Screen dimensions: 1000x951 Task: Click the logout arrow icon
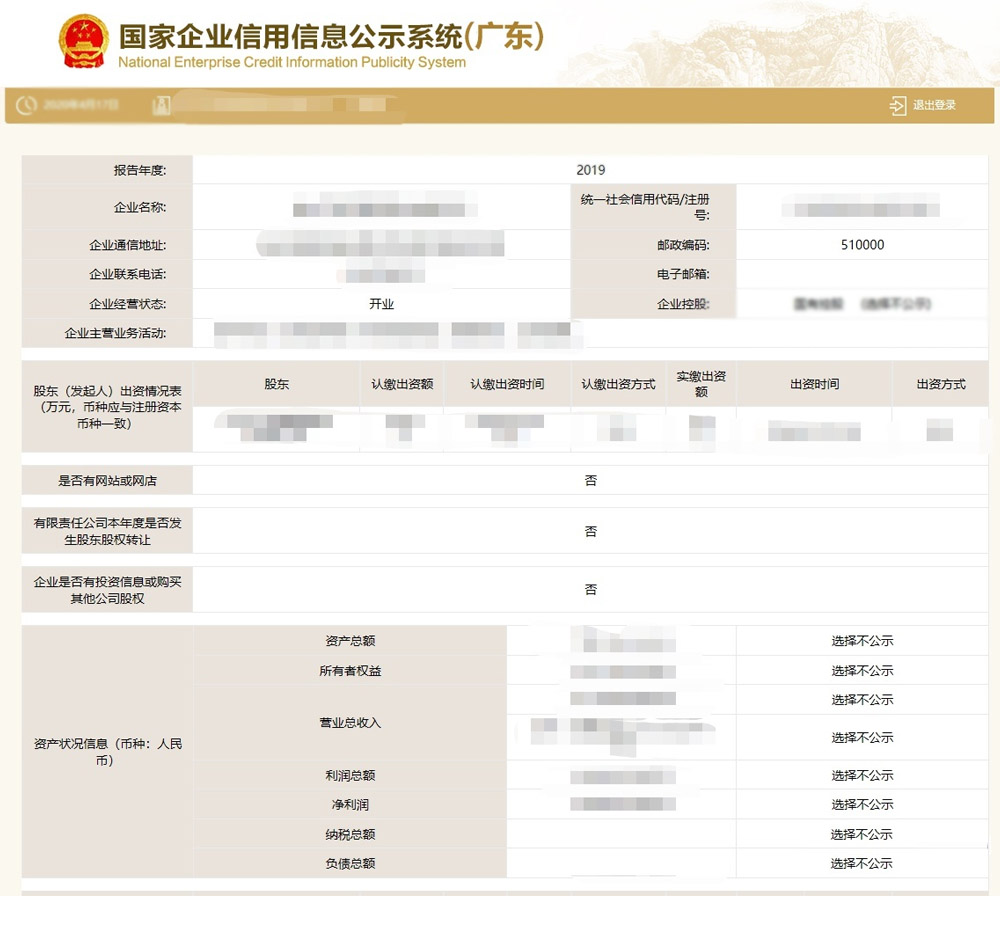pos(897,105)
